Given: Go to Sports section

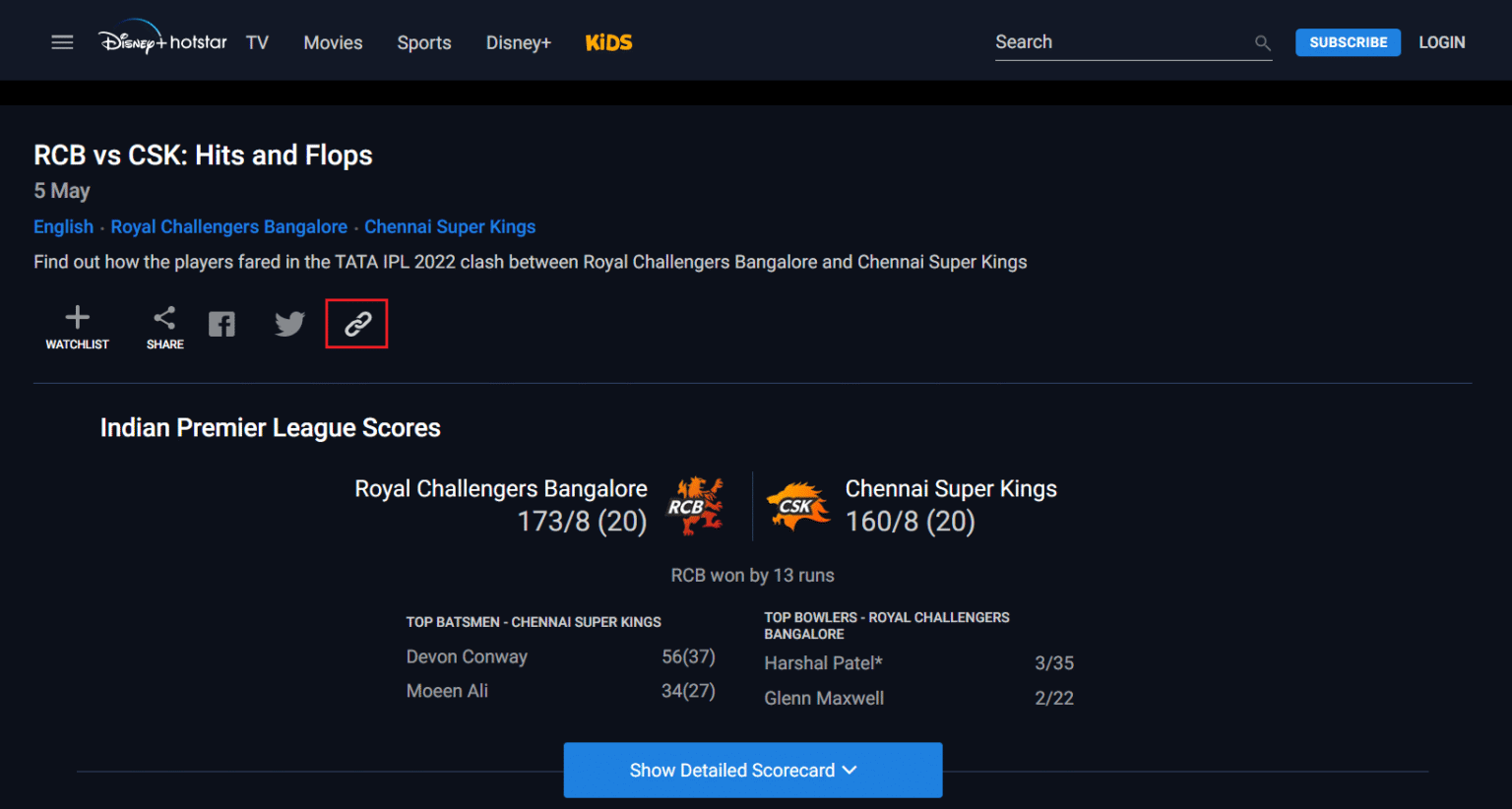Looking at the screenshot, I should pyautogui.click(x=424, y=42).
